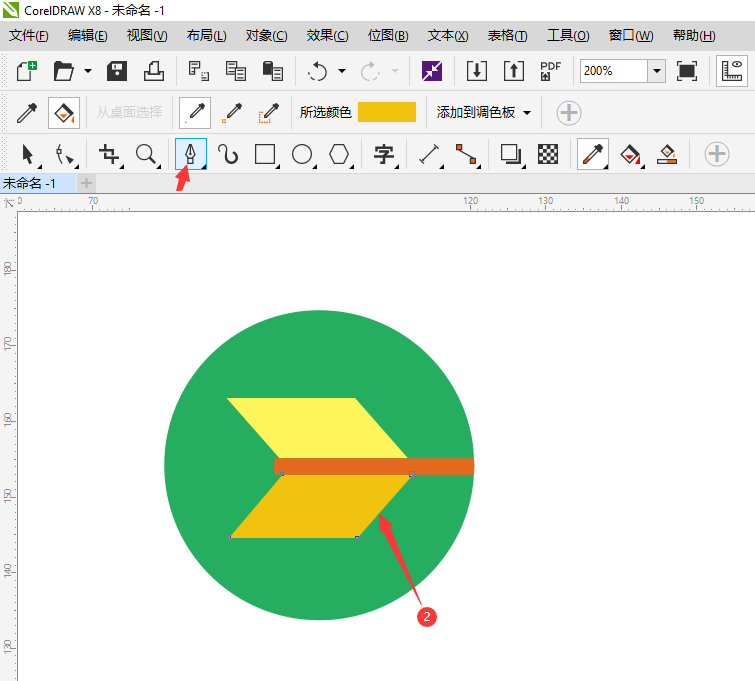Switch to the 未命名 -1 document tab
The width and height of the screenshot is (755, 681).
30,183
